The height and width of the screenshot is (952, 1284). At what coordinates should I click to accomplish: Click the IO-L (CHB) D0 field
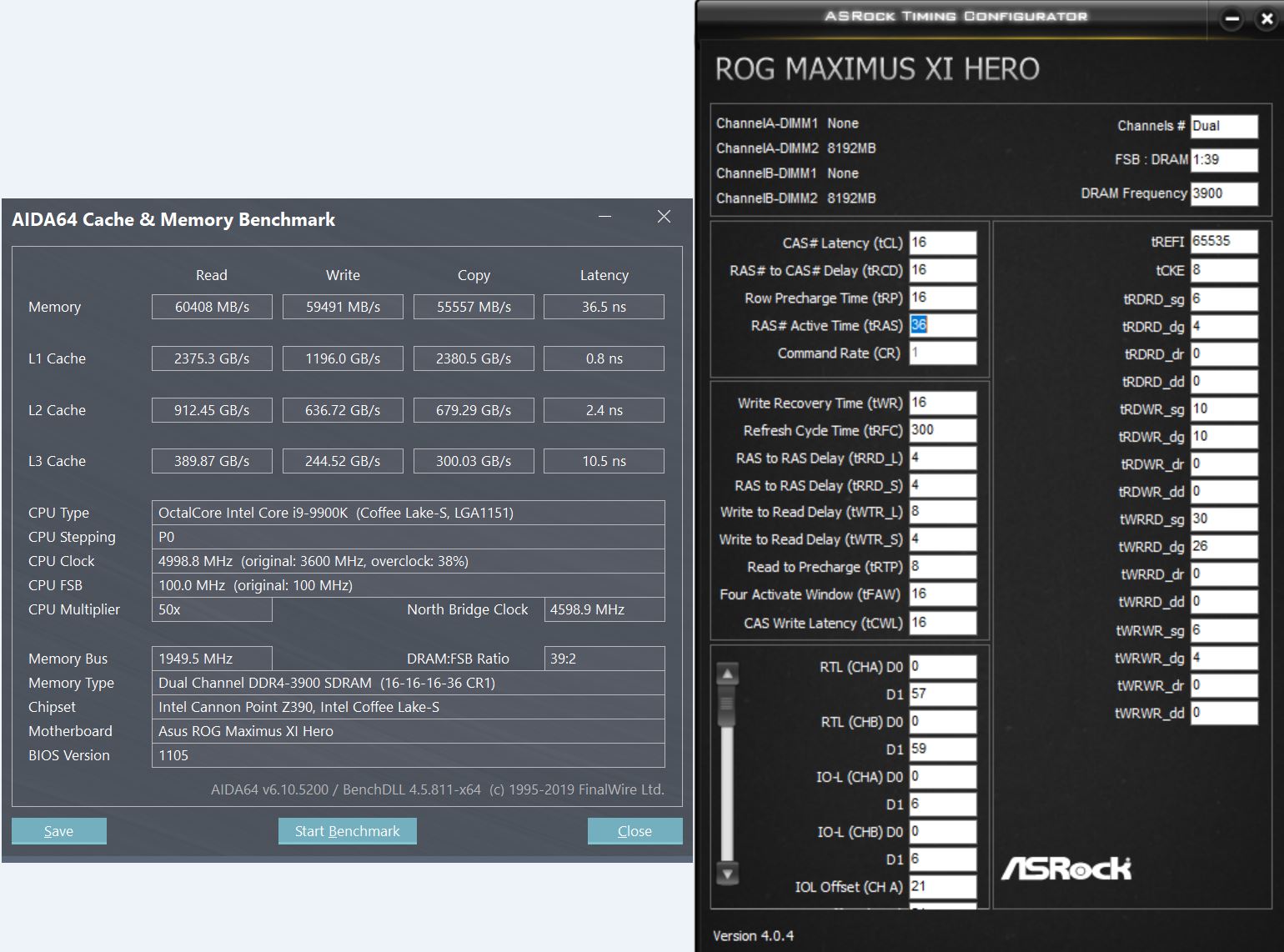942,832
